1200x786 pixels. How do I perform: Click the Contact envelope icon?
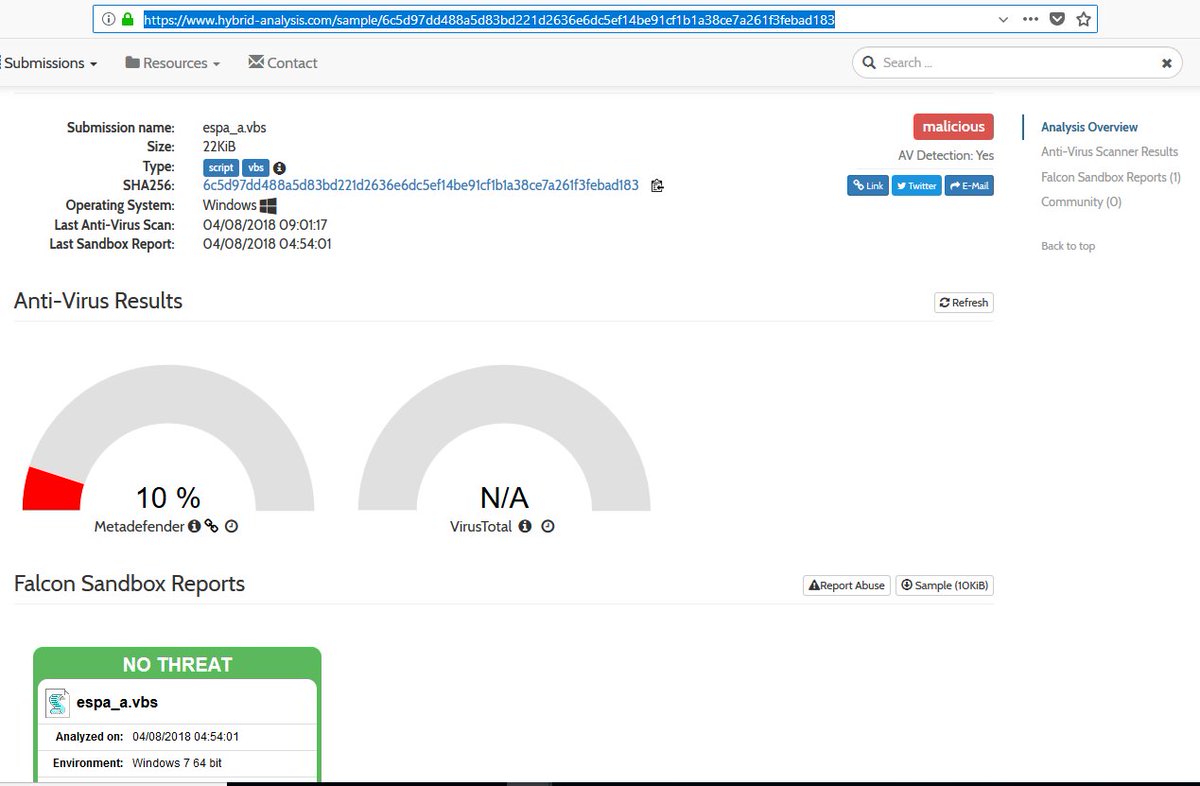256,62
